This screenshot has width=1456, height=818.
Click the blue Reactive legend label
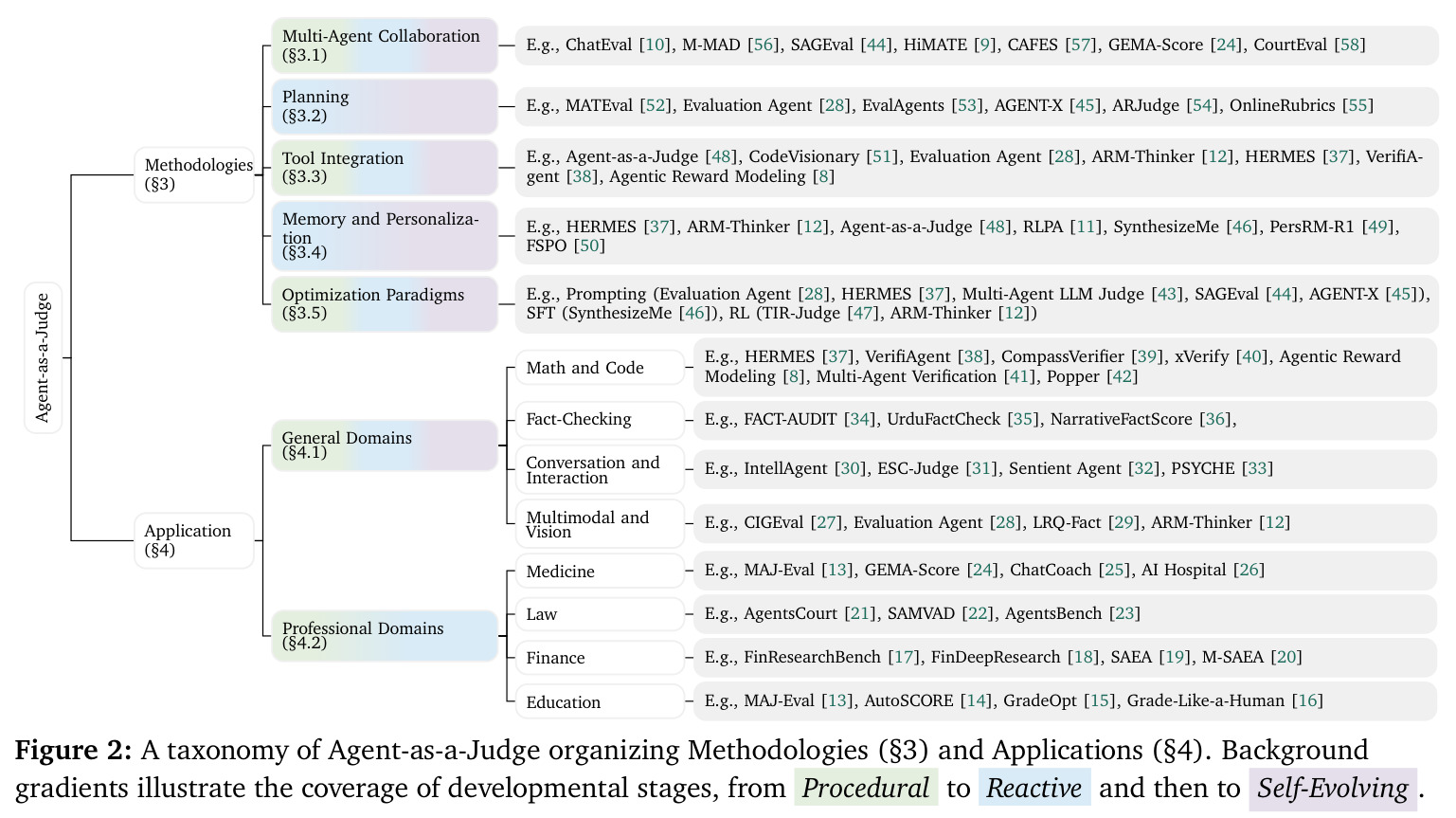pyautogui.click(x=1034, y=788)
